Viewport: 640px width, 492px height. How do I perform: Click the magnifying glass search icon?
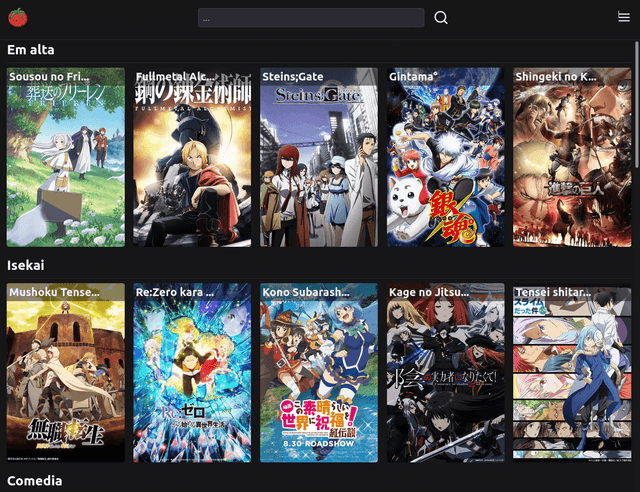click(x=441, y=18)
